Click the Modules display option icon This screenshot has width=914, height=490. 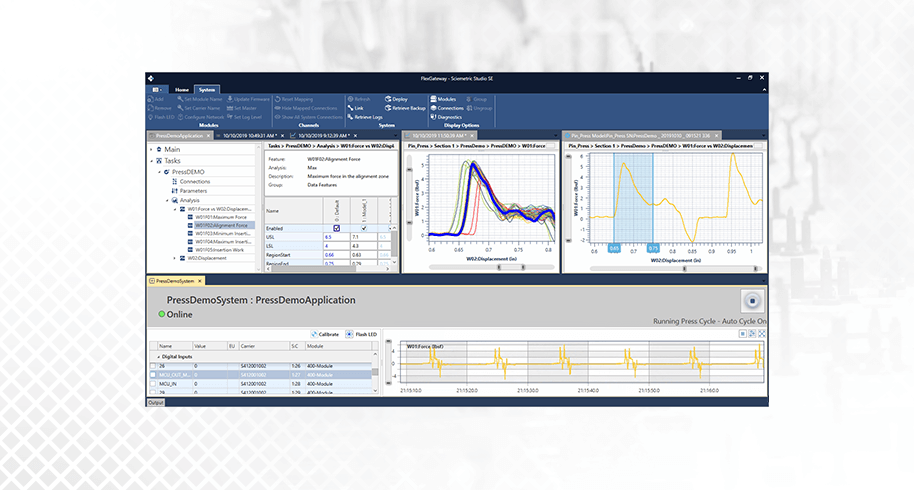click(433, 99)
